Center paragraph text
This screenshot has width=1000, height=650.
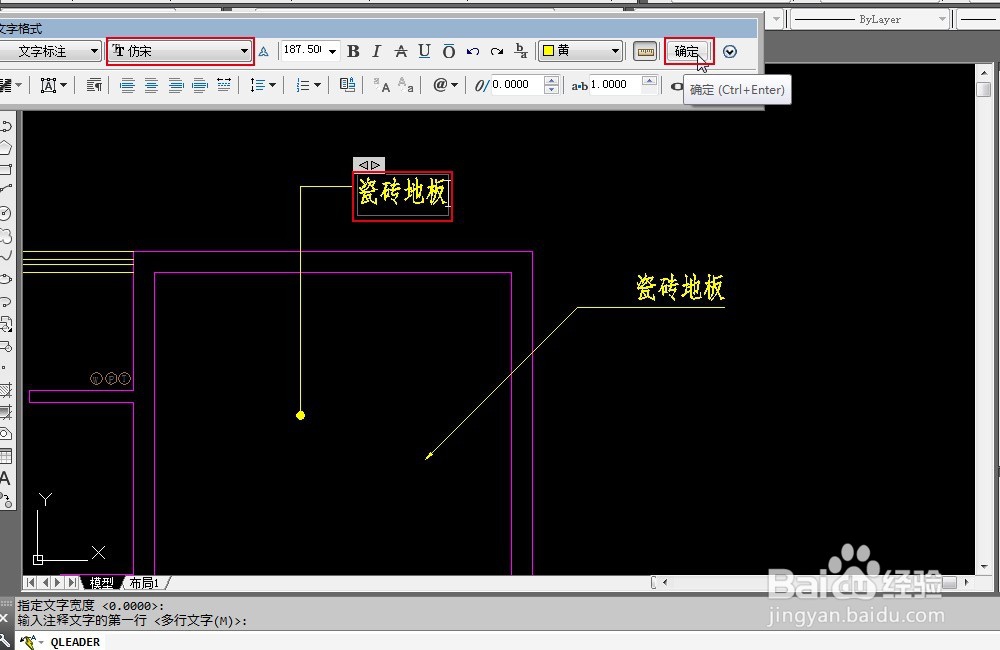(x=151, y=85)
